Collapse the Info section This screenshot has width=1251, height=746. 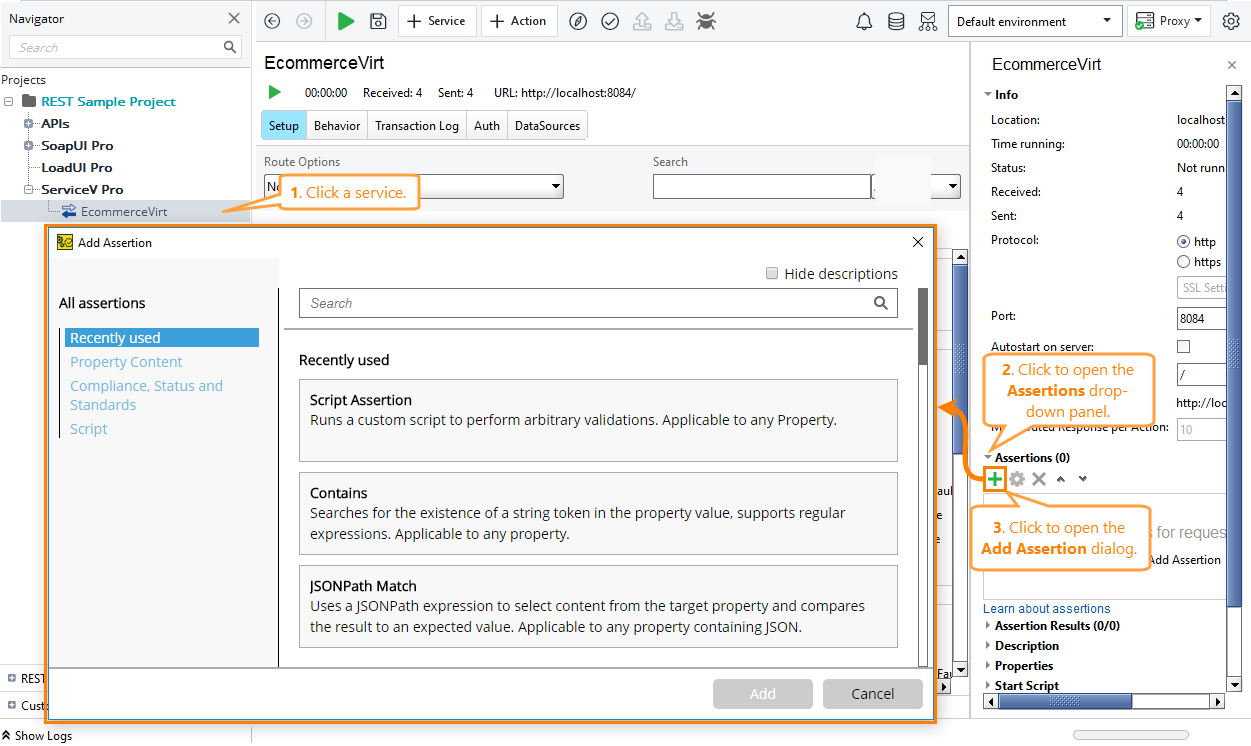coord(987,95)
